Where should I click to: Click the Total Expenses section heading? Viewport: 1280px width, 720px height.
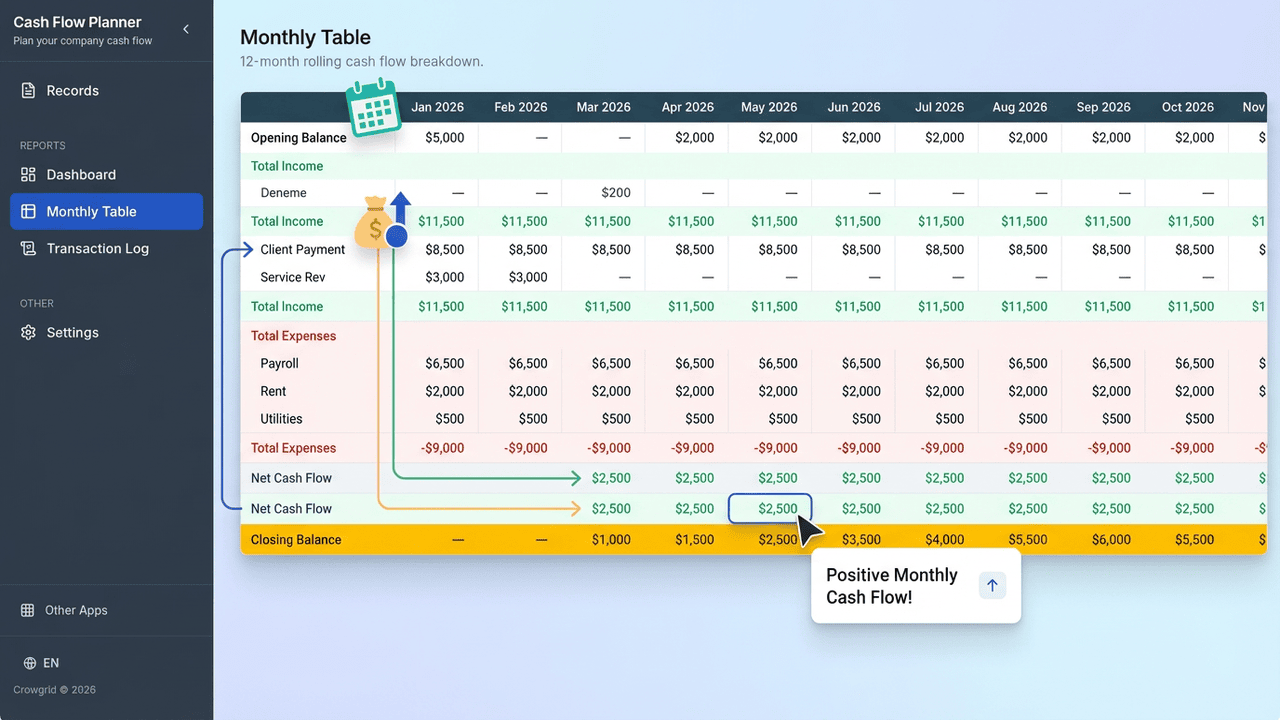pos(293,336)
